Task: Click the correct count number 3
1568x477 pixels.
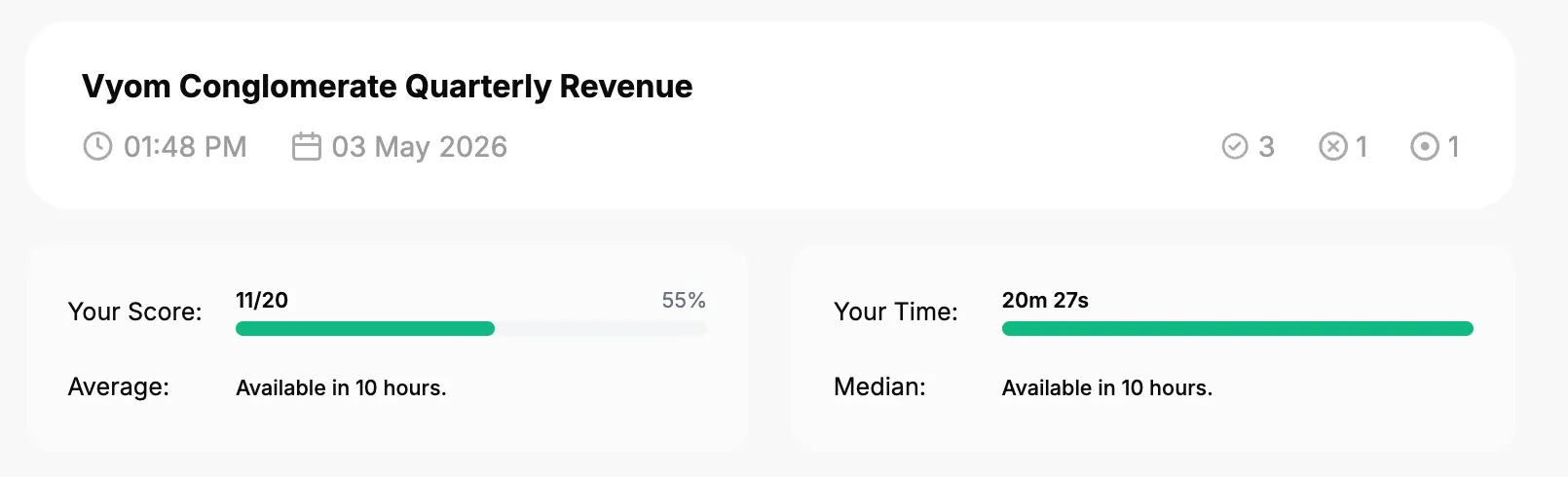Action: pos(1266,147)
